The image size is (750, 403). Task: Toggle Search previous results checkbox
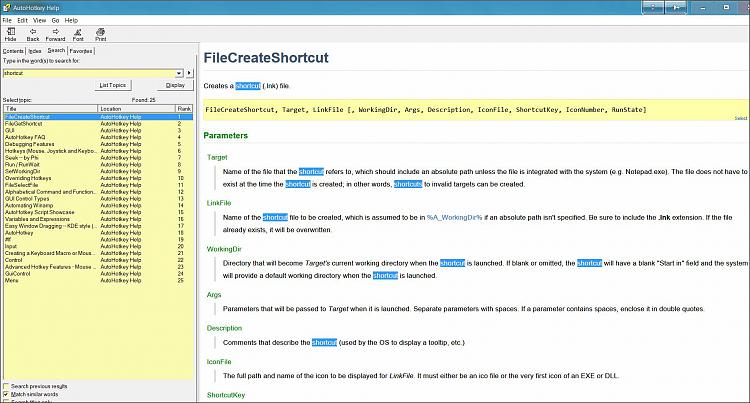tap(6, 386)
